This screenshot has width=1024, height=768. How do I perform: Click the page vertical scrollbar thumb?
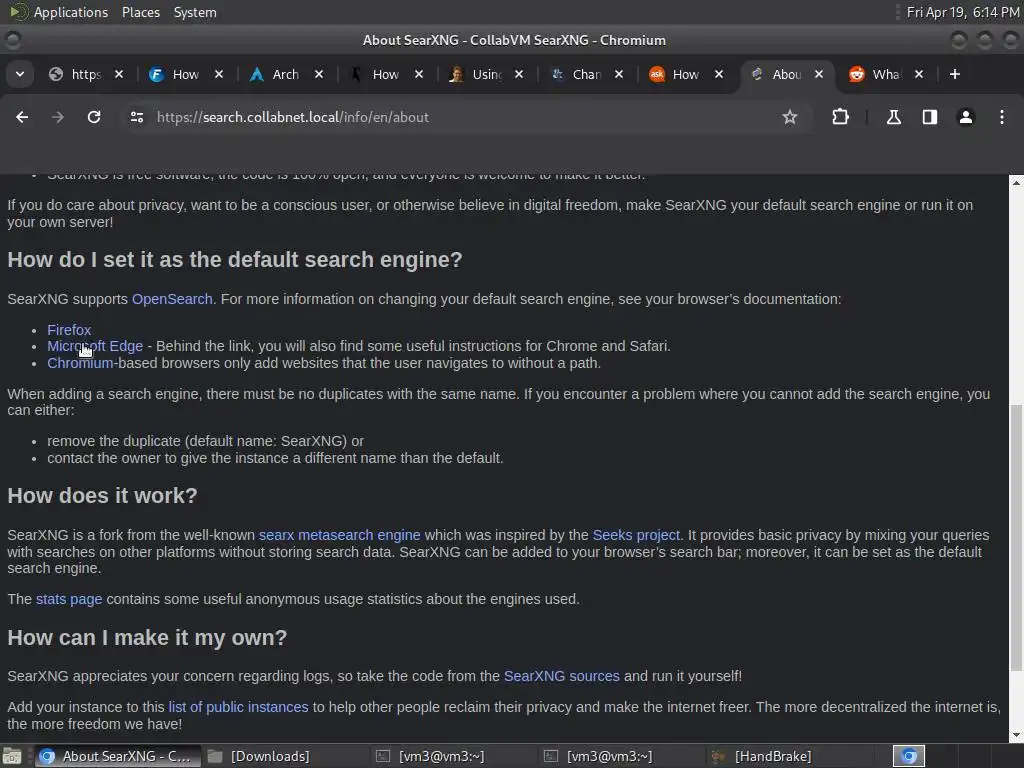(x=1016, y=537)
